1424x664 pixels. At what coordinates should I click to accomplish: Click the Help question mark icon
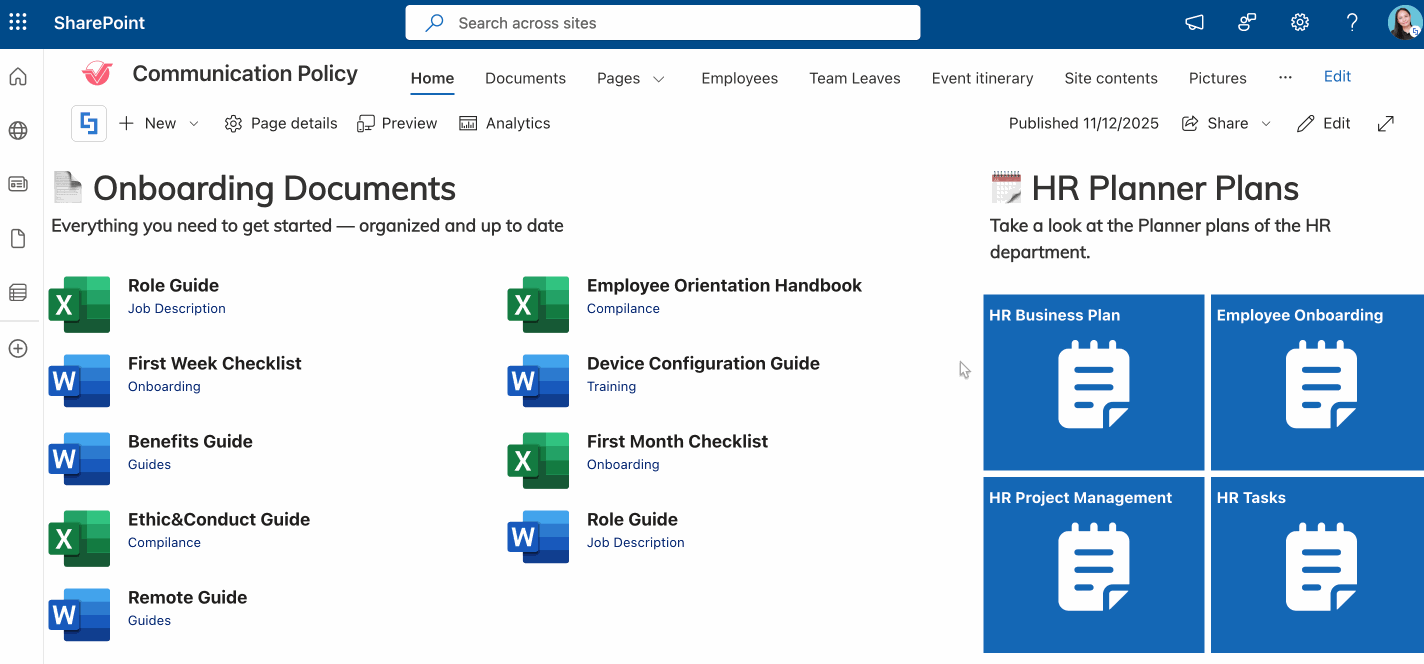tap(1352, 22)
